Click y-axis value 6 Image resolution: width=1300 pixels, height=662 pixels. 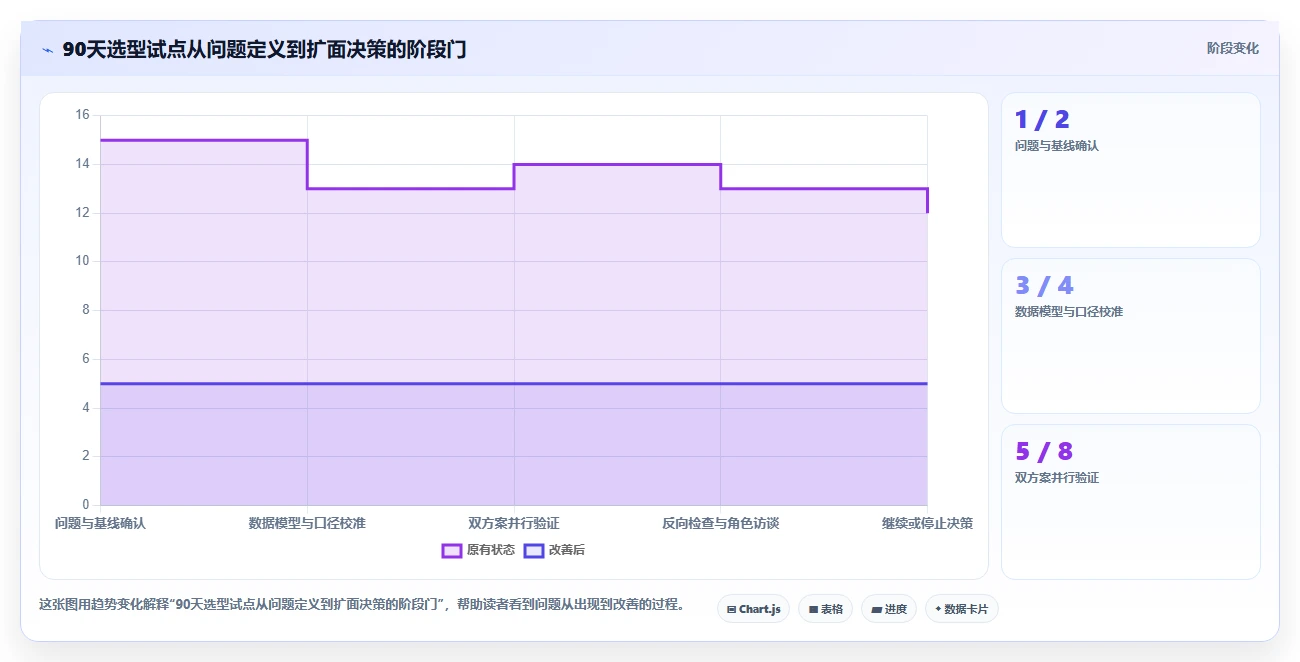coord(85,359)
